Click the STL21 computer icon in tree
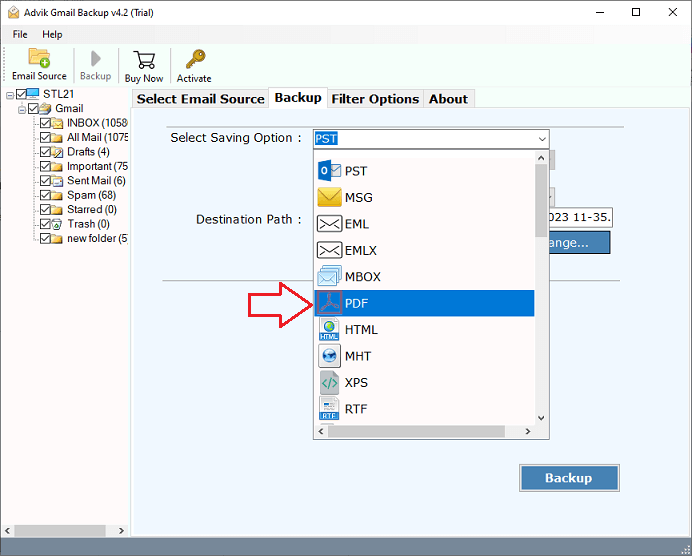 (33, 94)
